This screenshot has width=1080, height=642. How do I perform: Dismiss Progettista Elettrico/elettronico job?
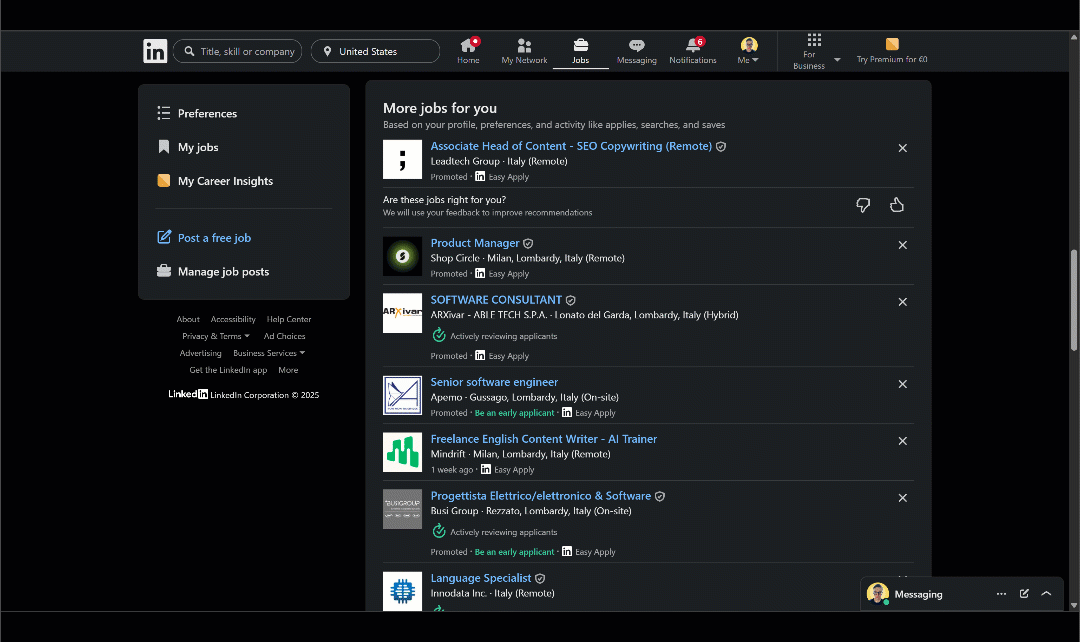pos(902,498)
